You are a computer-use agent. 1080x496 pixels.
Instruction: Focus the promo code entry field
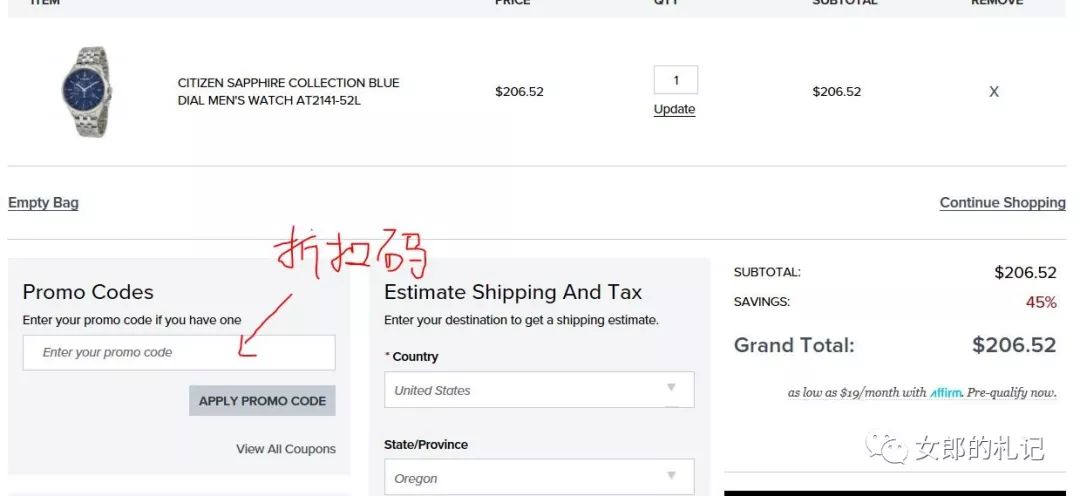coord(179,353)
